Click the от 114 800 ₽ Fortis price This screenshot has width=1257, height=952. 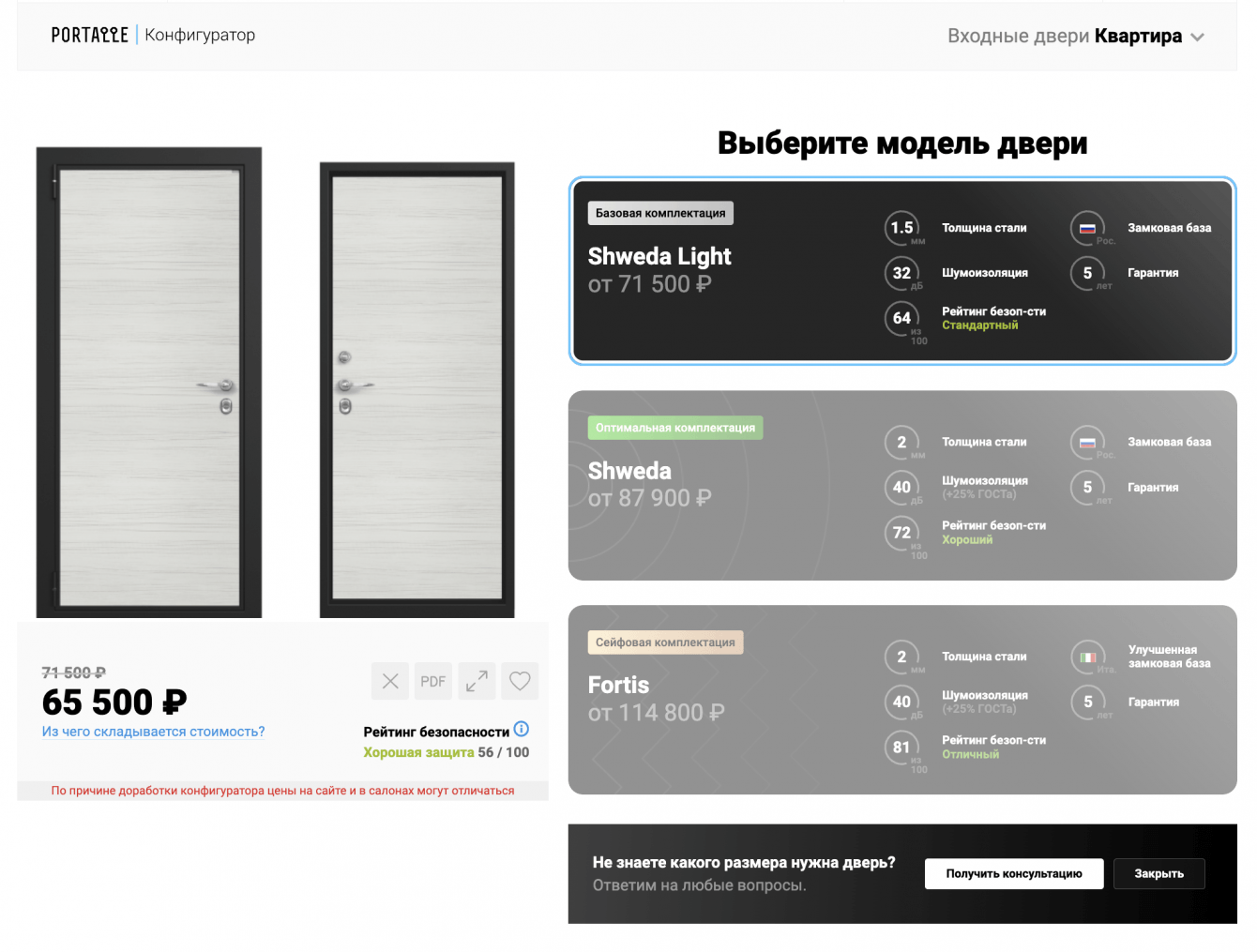pyautogui.click(x=656, y=713)
